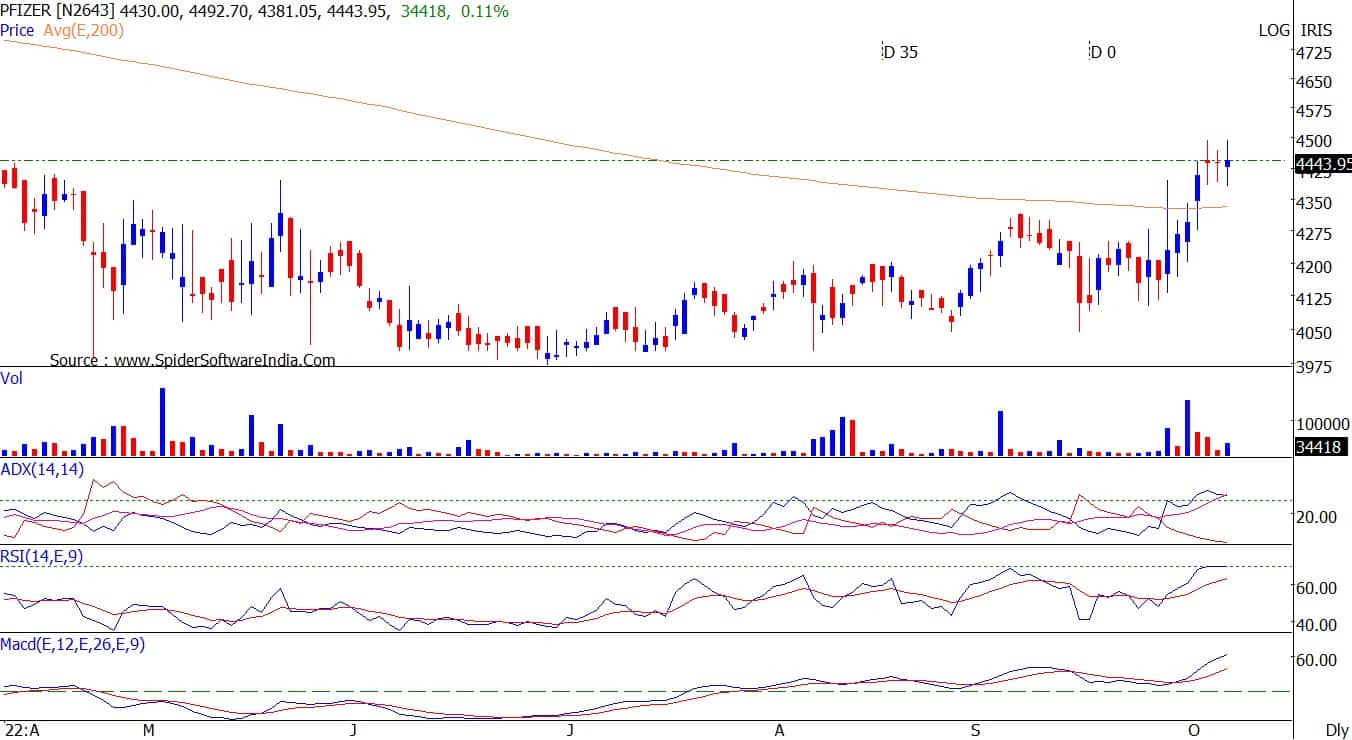Click the 100000 volume axis value
The height and width of the screenshot is (740, 1352).
tap(1321, 424)
